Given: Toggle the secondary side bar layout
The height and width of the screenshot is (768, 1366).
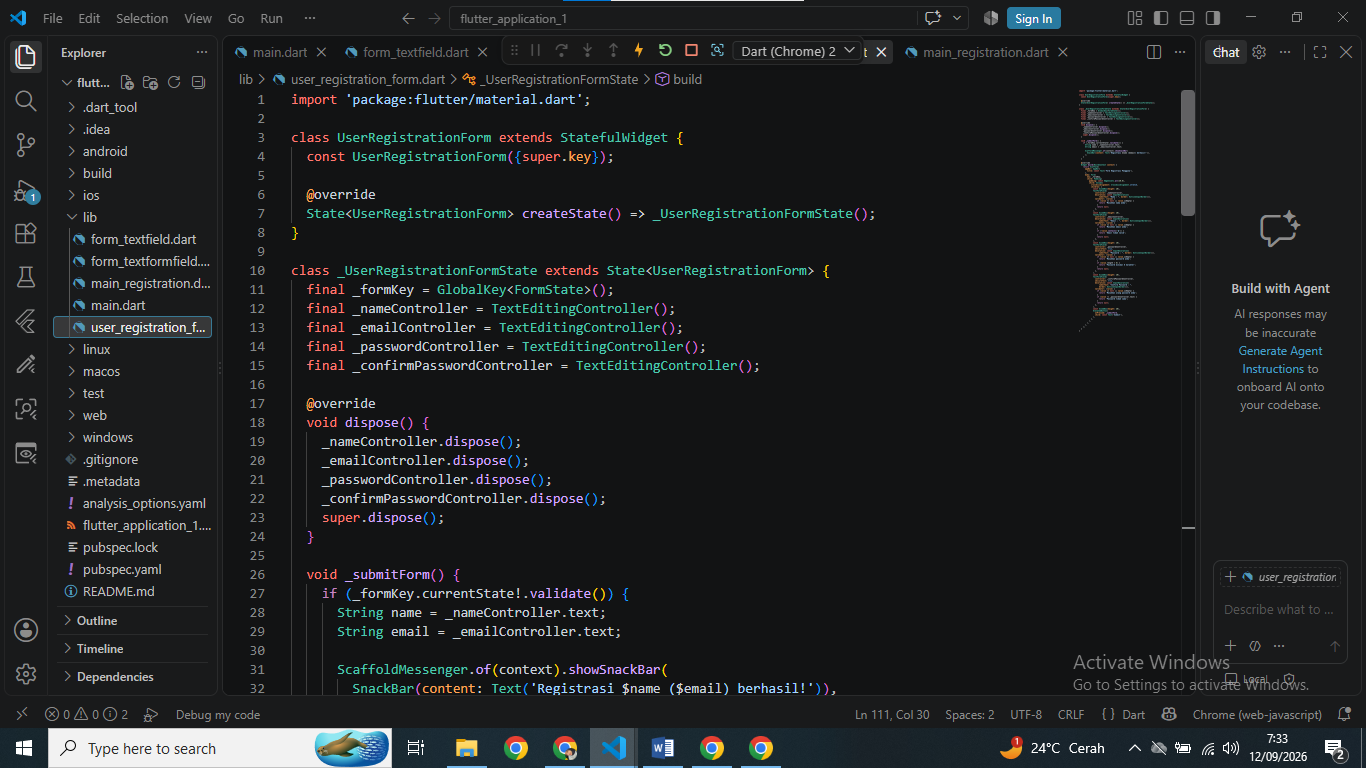Looking at the screenshot, I should pos(1212,18).
